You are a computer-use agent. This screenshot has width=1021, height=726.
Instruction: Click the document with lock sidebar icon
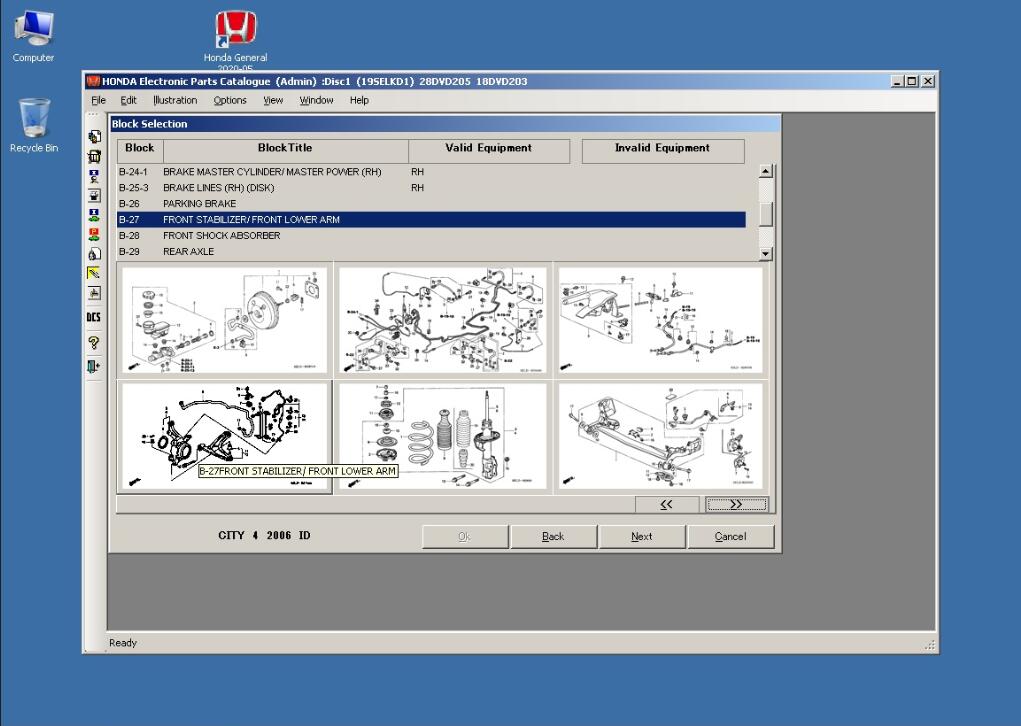click(94, 254)
